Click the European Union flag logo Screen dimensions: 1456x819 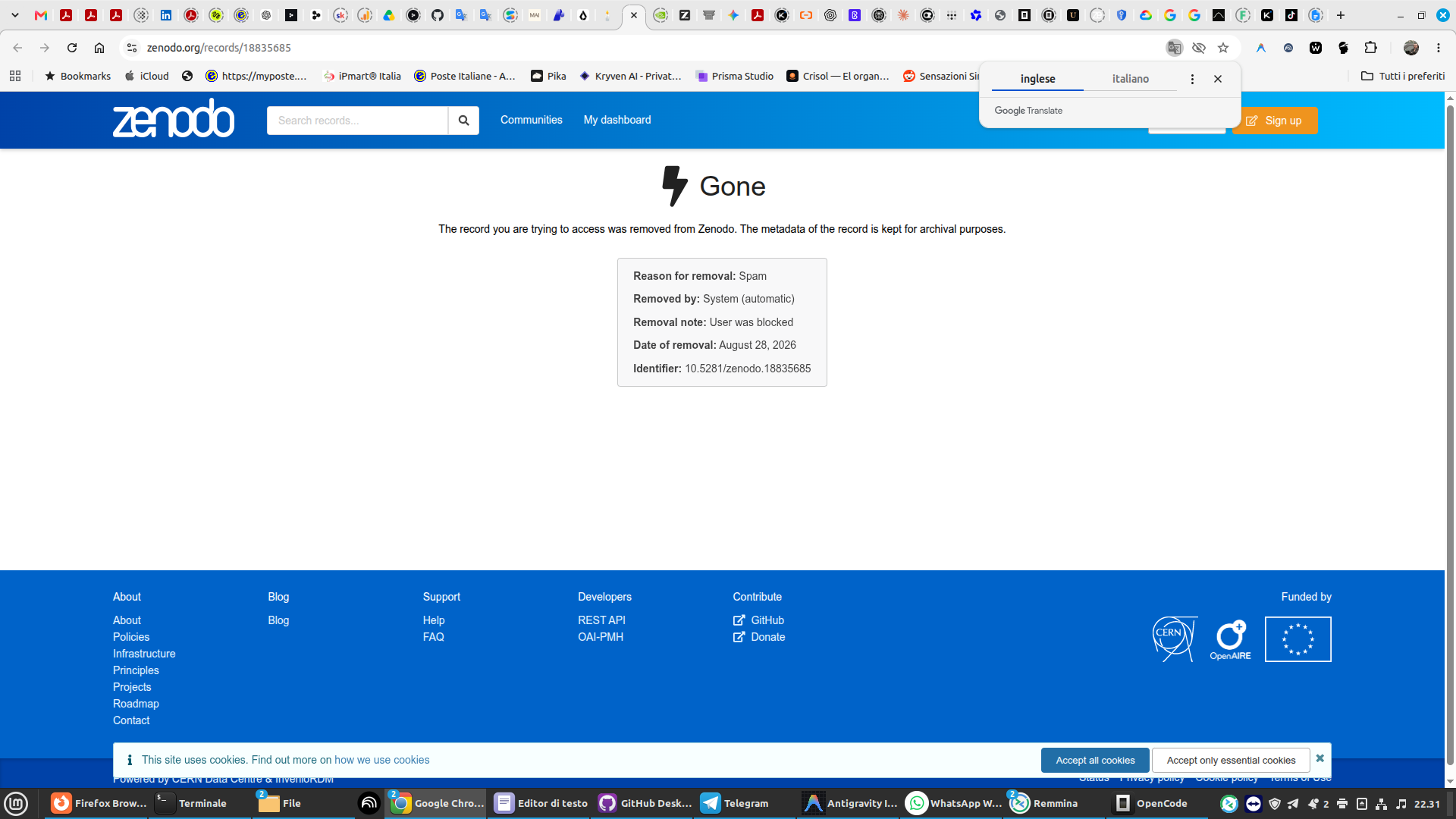click(x=1298, y=639)
